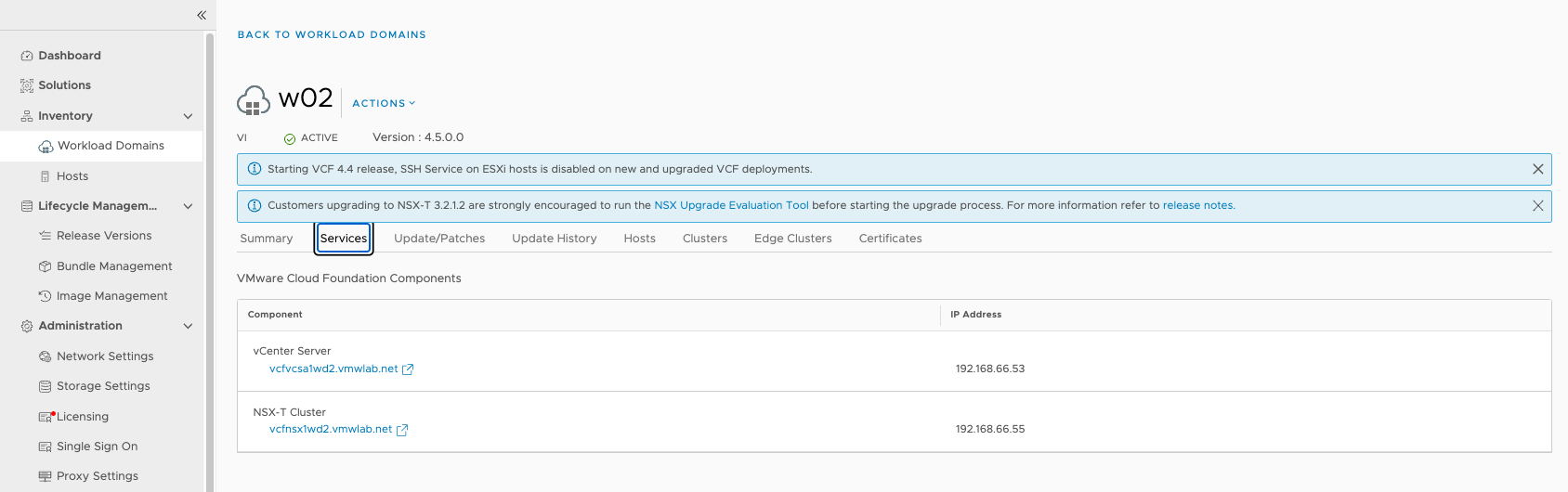Switch to the Summary tab
This screenshot has width=1568, height=492.
(267, 239)
